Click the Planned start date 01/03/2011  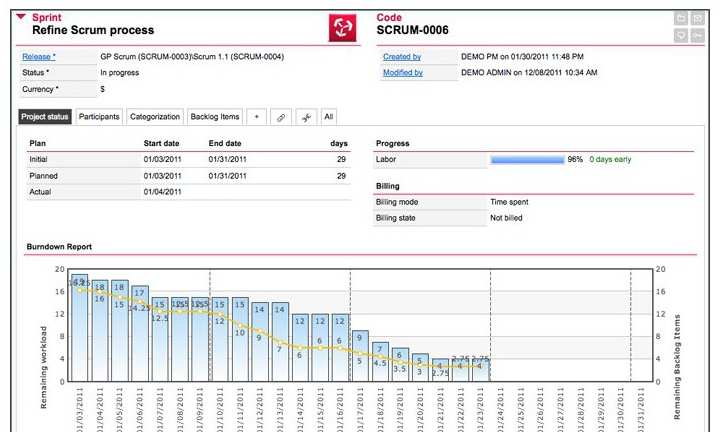163,176
